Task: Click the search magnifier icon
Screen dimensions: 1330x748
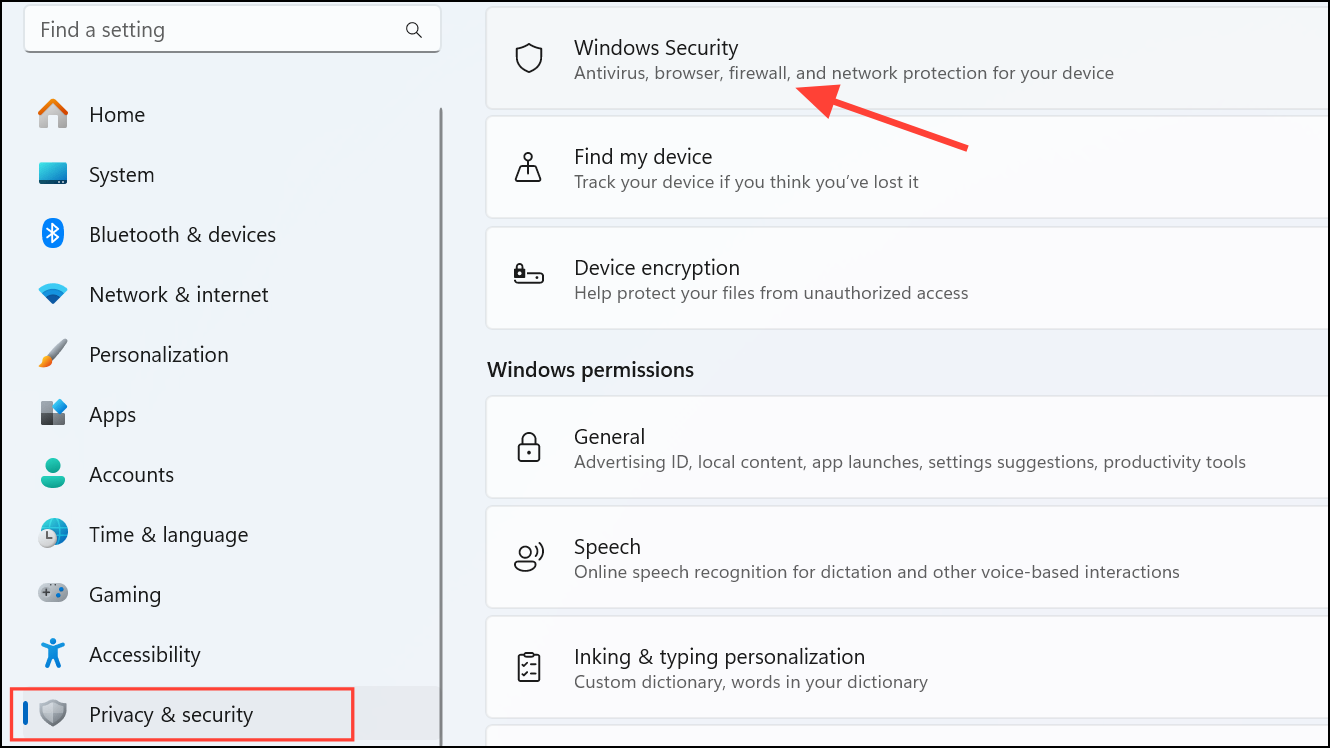Action: click(414, 30)
